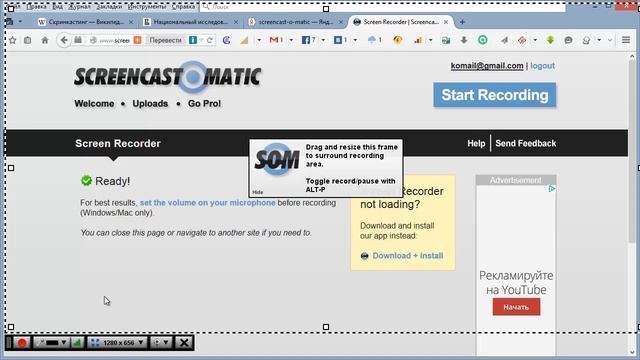Click the VK toolbar icon

(x=338, y=40)
